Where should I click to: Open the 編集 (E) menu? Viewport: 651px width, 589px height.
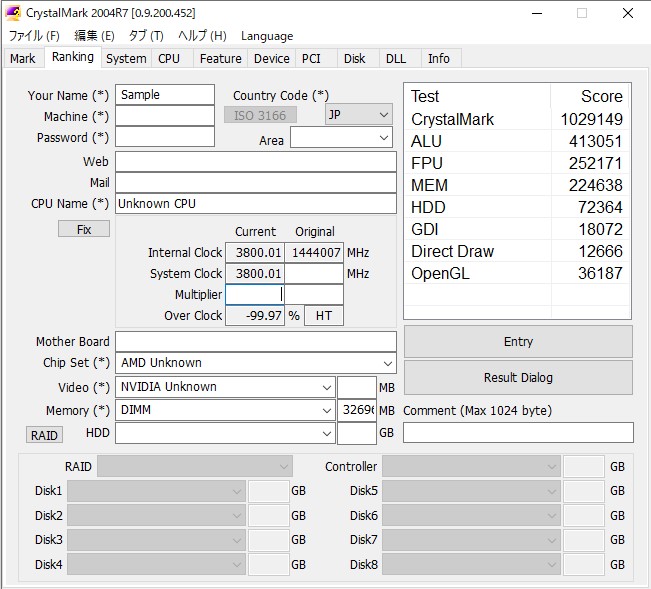coord(94,36)
